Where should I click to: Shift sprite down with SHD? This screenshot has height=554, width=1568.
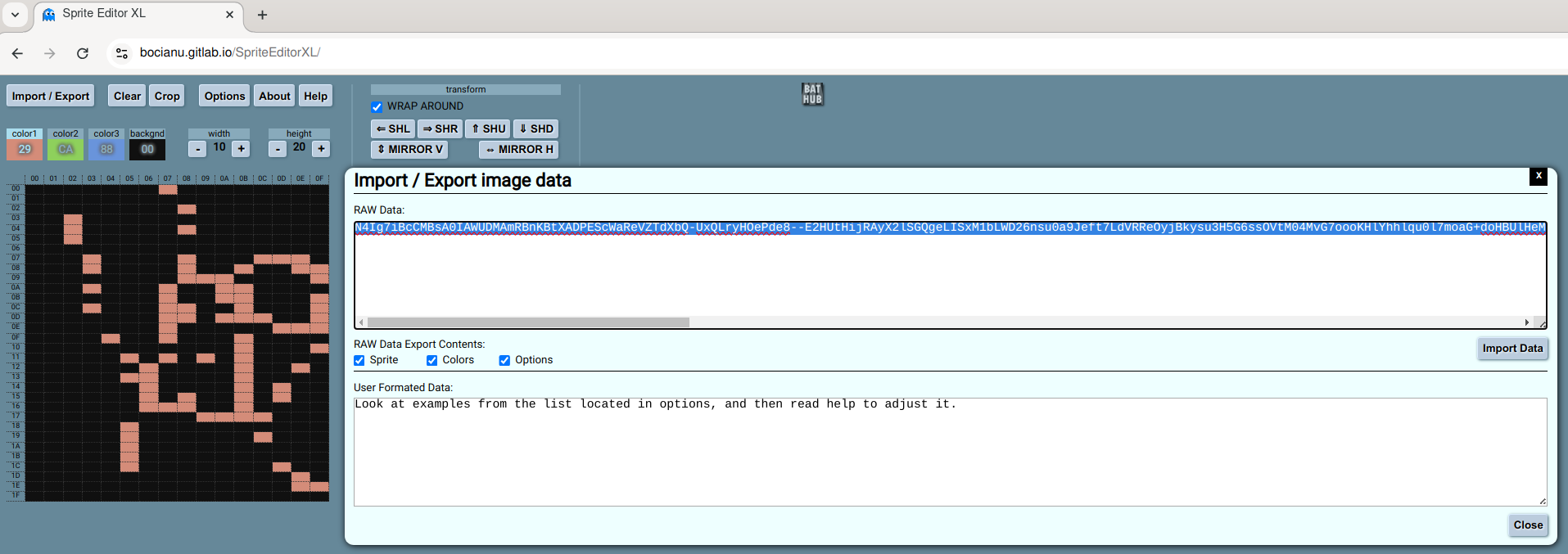coord(536,128)
